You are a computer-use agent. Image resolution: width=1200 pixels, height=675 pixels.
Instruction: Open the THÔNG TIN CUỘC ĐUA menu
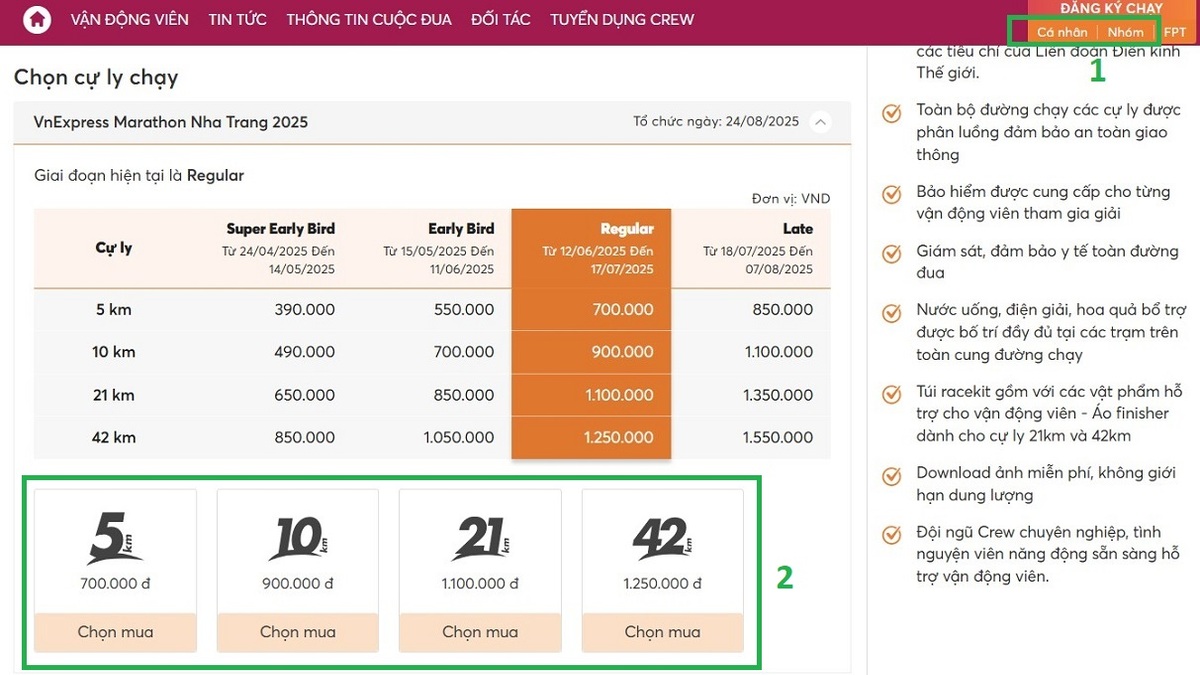point(369,20)
